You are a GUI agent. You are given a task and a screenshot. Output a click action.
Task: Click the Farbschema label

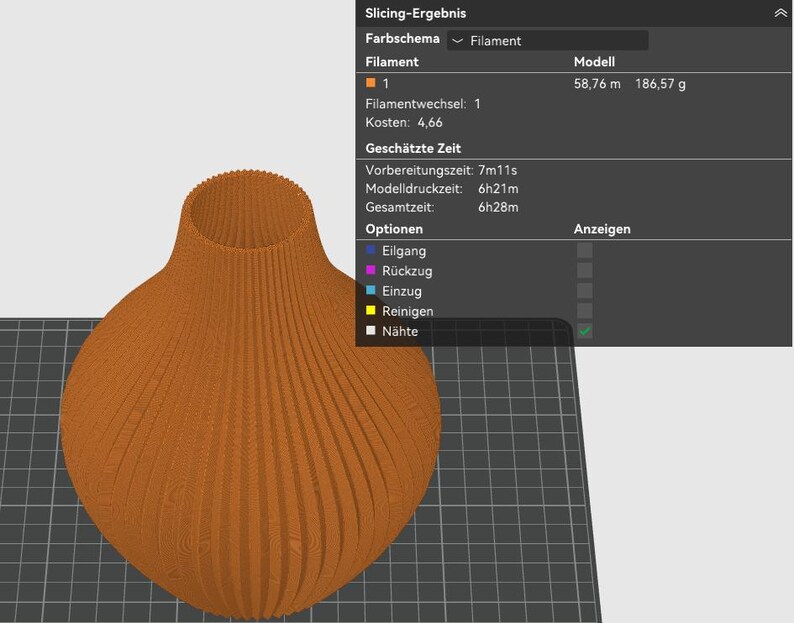coord(403,38)
